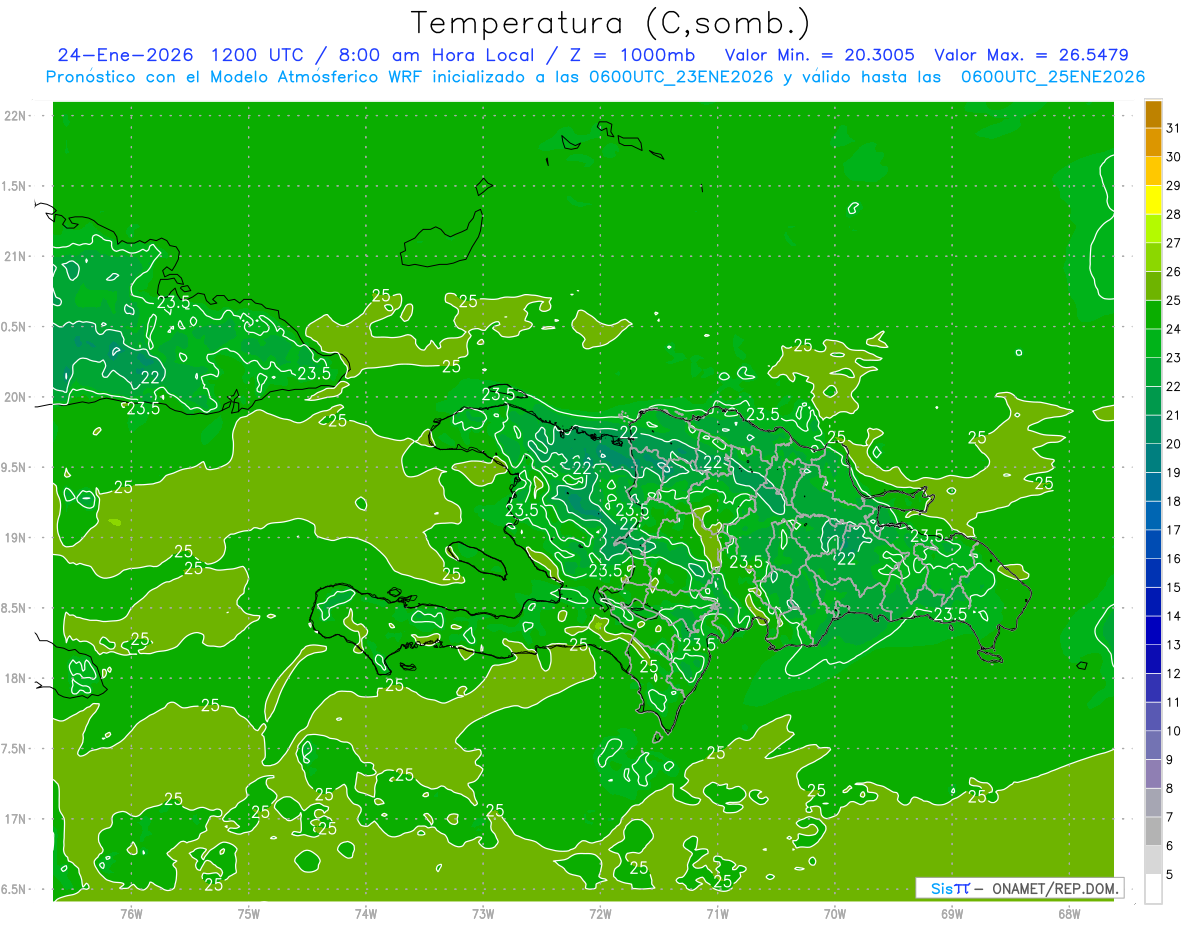This screenshot has height=927, width=1200.
Task: Click the '1.5N' latitude axis label
Action: click(15, 186)
